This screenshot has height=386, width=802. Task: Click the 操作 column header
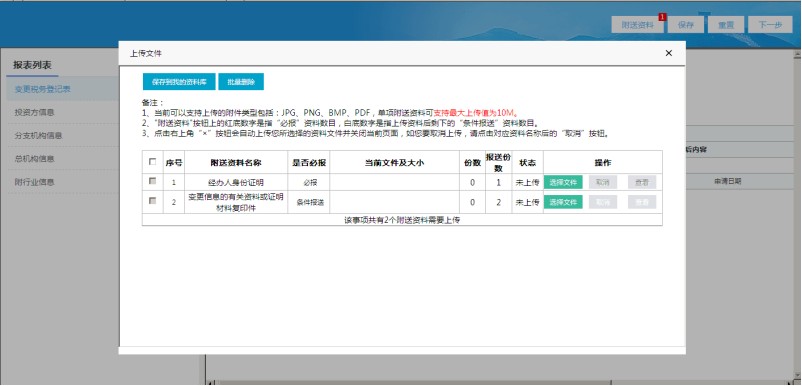(x=603, y=163)
